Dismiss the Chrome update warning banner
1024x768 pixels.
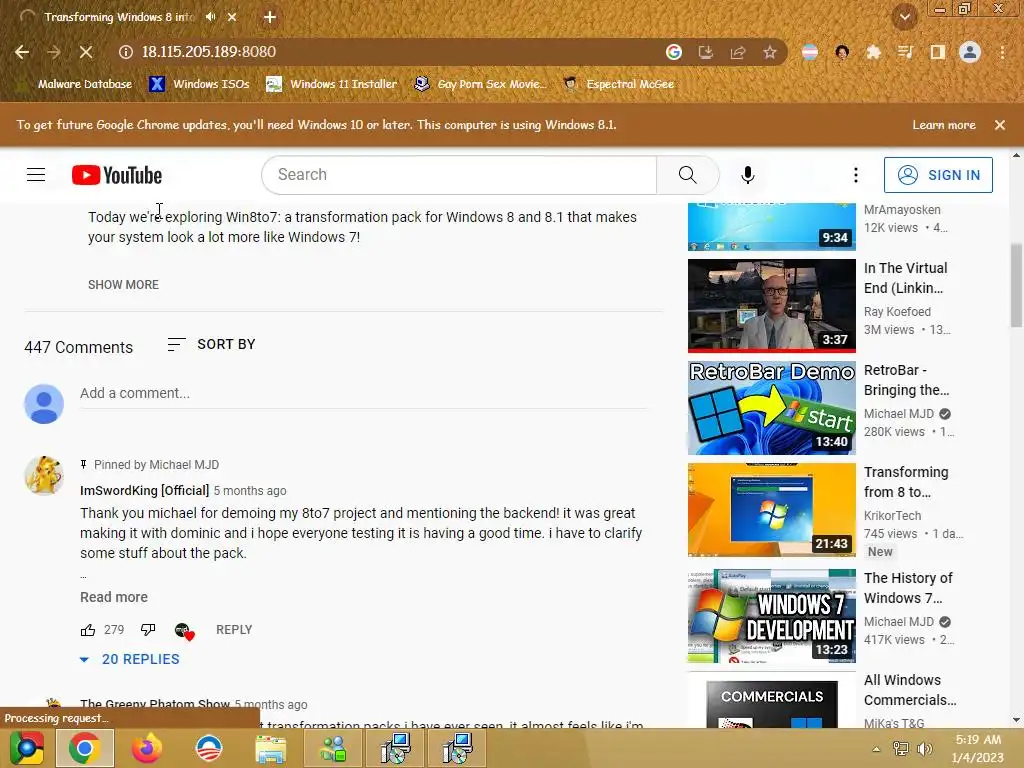(1000, 125)
